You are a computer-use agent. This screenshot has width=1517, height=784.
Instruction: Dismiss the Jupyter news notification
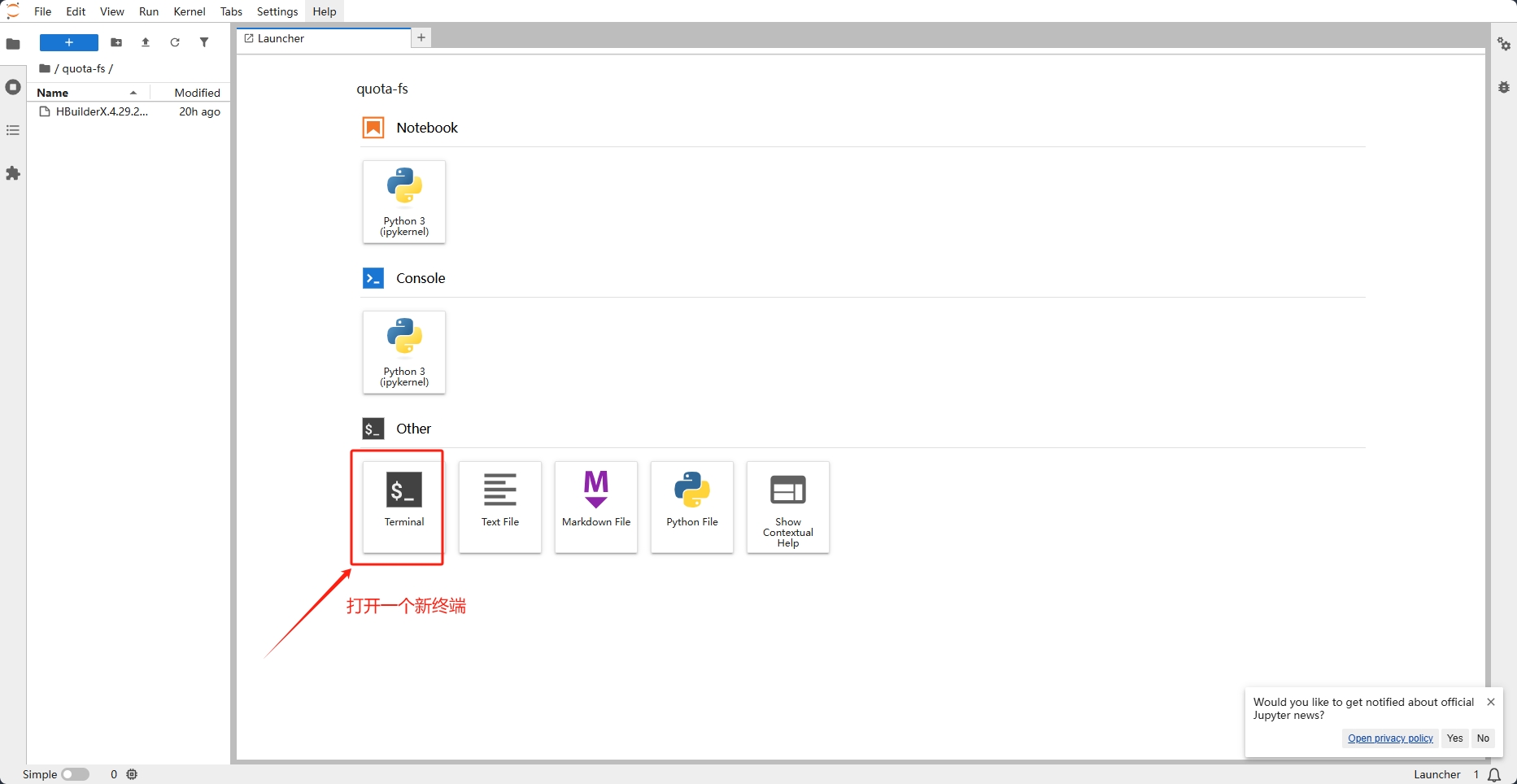(x=1491, y=702)
